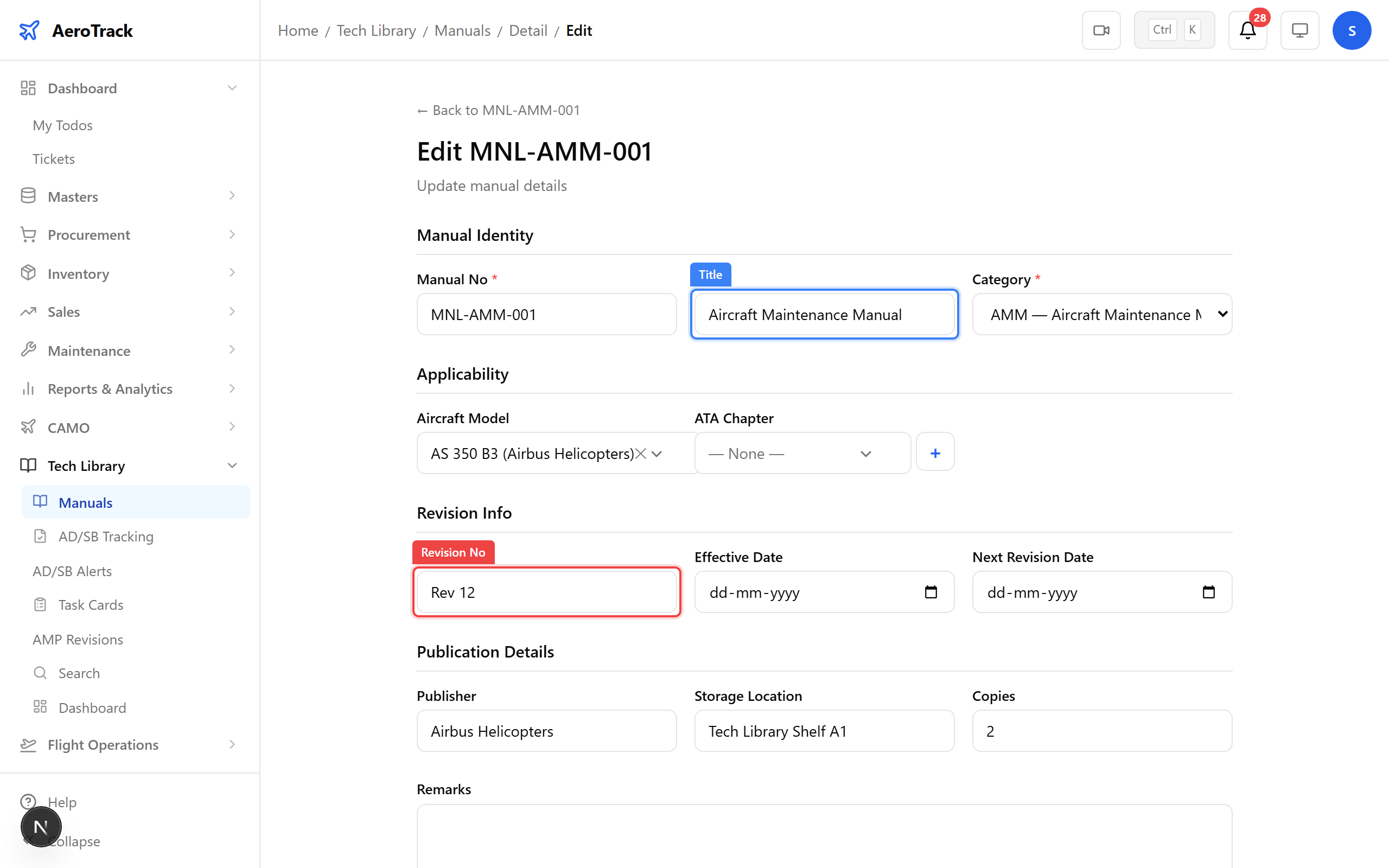Screen dimensions: 1389x868
Task: Open the Next Revision Date calendar picker
Action: (1209, 592)
